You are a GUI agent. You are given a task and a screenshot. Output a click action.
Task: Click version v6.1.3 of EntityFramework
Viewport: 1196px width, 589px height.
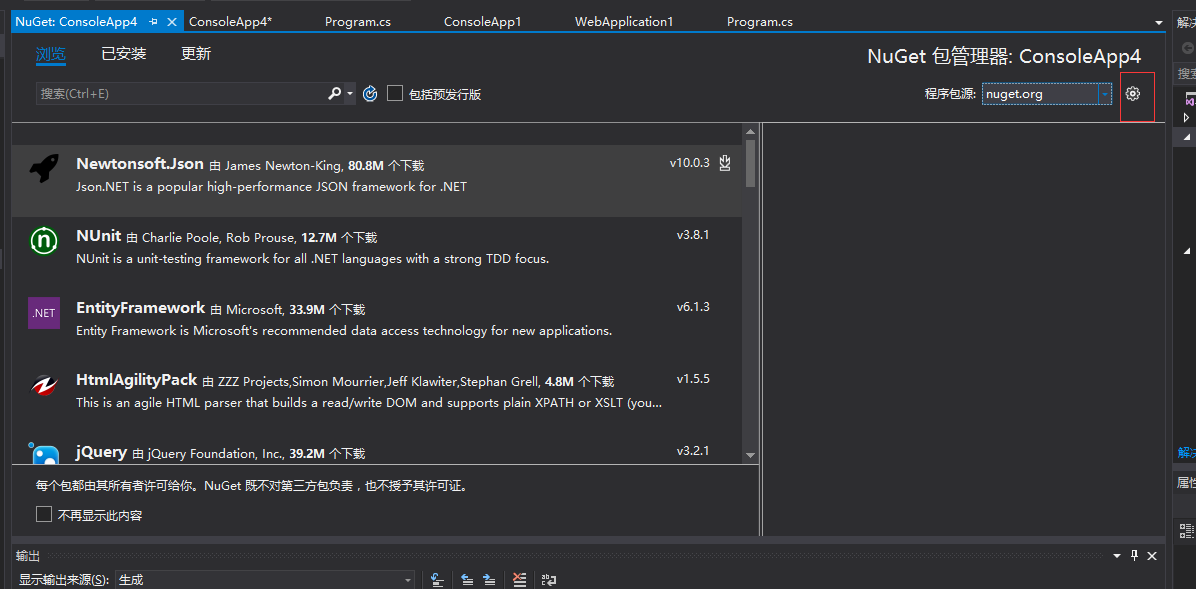point(693,307)
